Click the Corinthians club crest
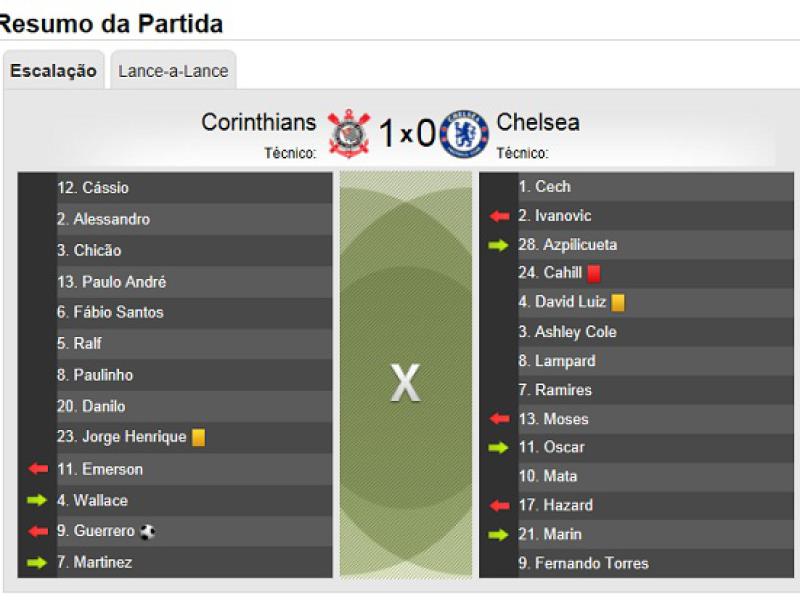Screen dimensions: 800x600 pos(348,133)
